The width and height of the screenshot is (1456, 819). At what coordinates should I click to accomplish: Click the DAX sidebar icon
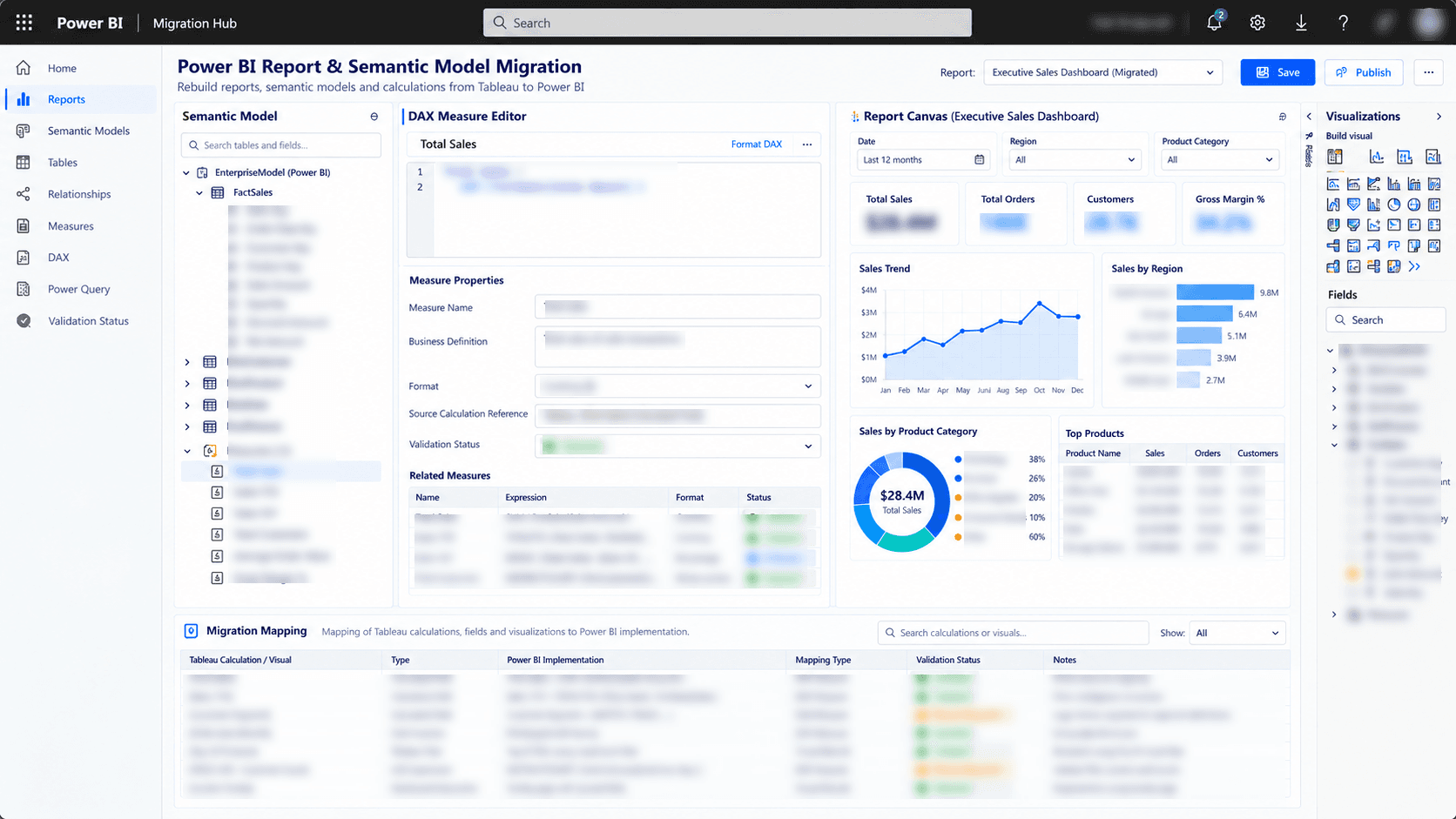[24, 258]
